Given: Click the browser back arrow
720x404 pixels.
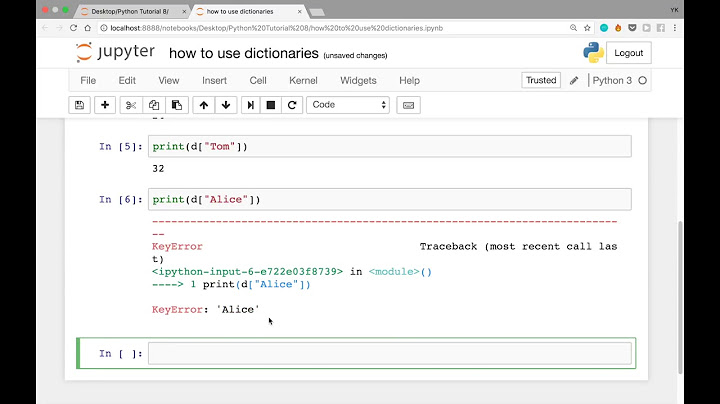Looking at the screenshot, I should [45, 28].
